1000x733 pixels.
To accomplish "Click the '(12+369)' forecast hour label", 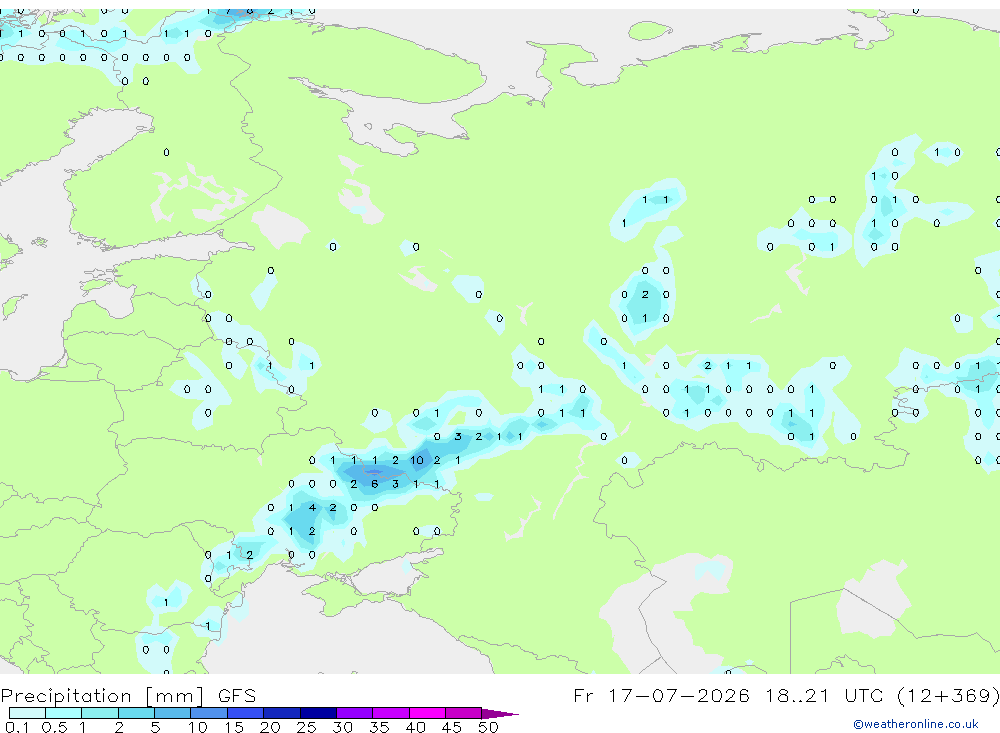I will pos(948,695).
